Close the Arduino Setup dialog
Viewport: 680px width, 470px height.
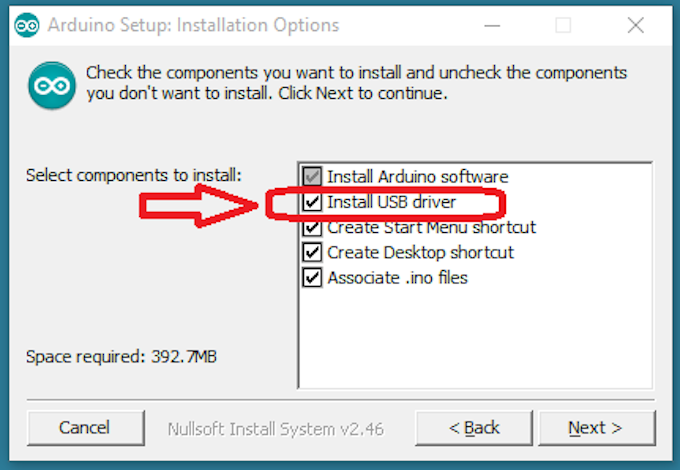point(633,26)
